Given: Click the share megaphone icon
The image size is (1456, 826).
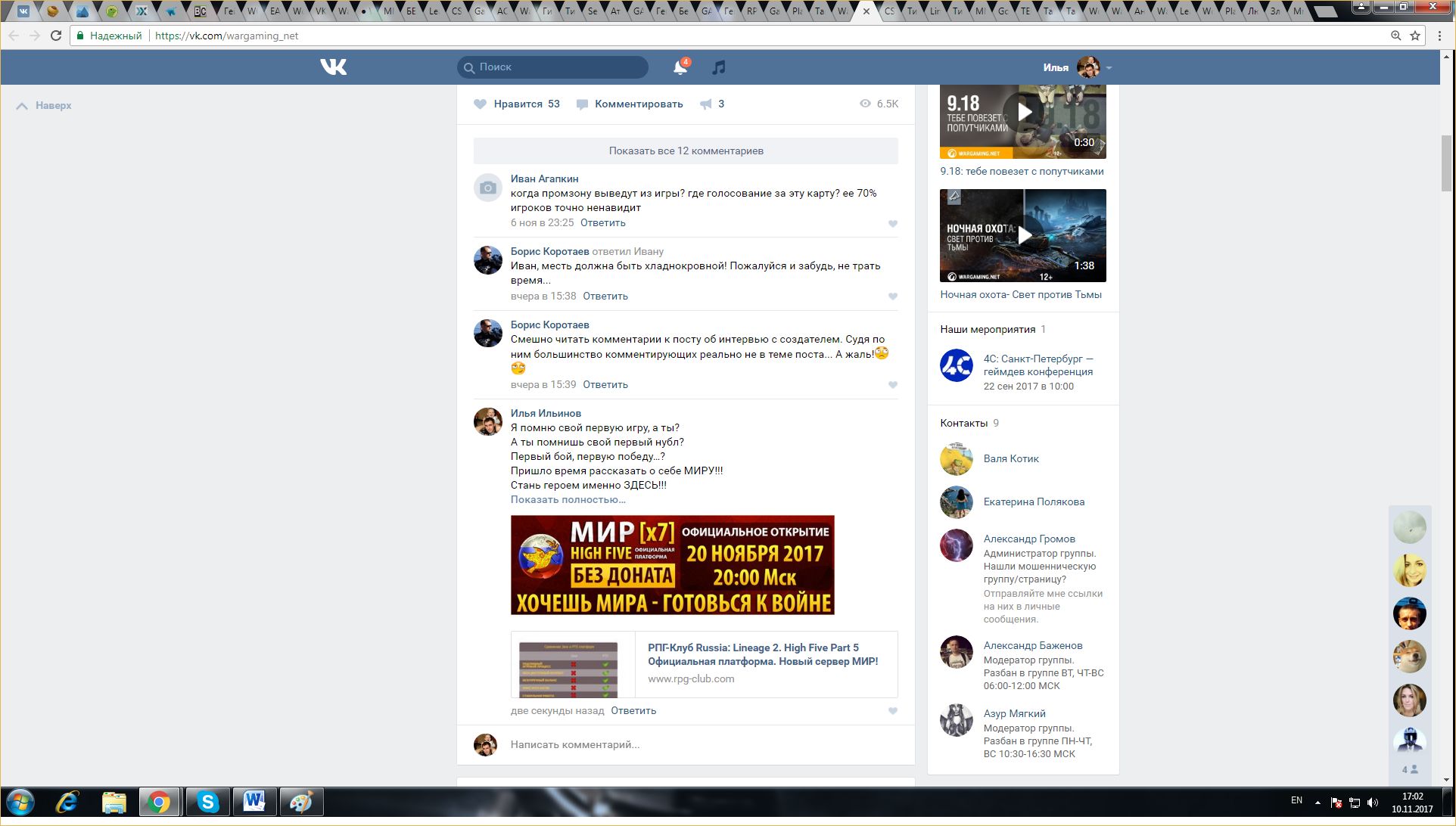Looking at the screenshot, I should (705, 104).
